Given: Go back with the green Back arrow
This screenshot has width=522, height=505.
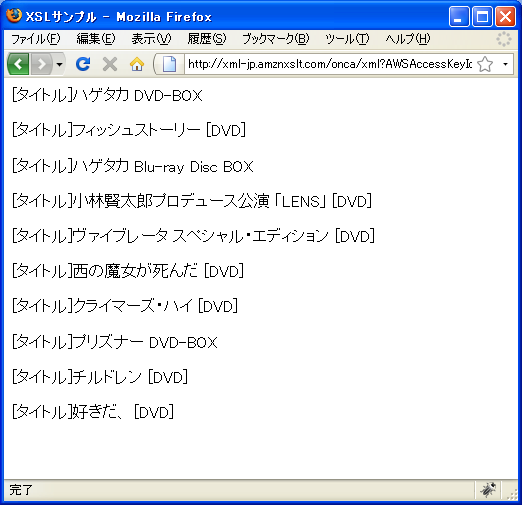Looking at the screenshot, I should coord(18,64).
